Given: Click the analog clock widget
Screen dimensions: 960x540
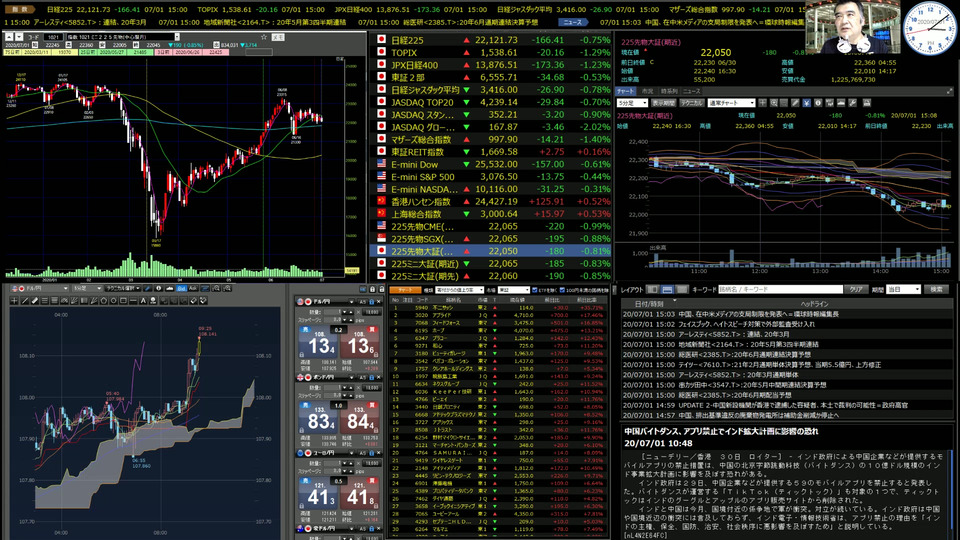Looking at the screenshot, I should [929, 28].
